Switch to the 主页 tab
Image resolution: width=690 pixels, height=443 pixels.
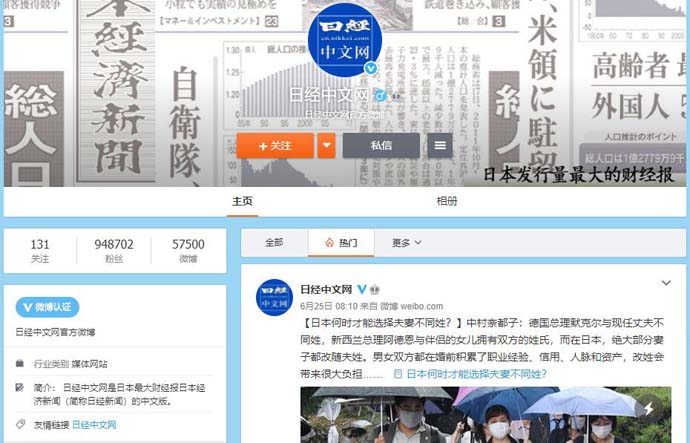pyautogui.click(x=242, y=201)
